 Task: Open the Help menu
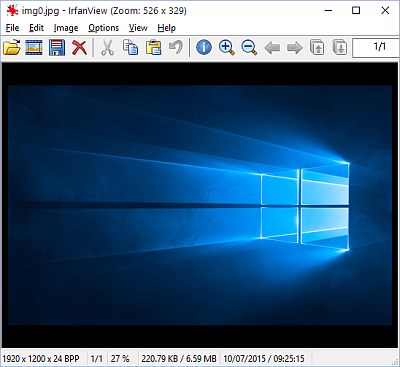166,28
